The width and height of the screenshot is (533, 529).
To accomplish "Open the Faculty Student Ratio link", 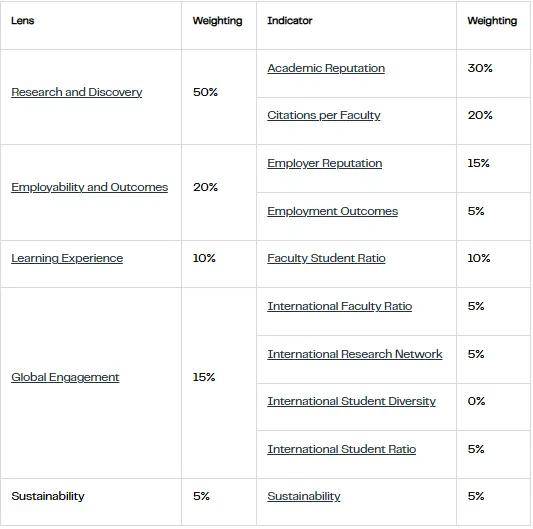I will coord(326,258).
